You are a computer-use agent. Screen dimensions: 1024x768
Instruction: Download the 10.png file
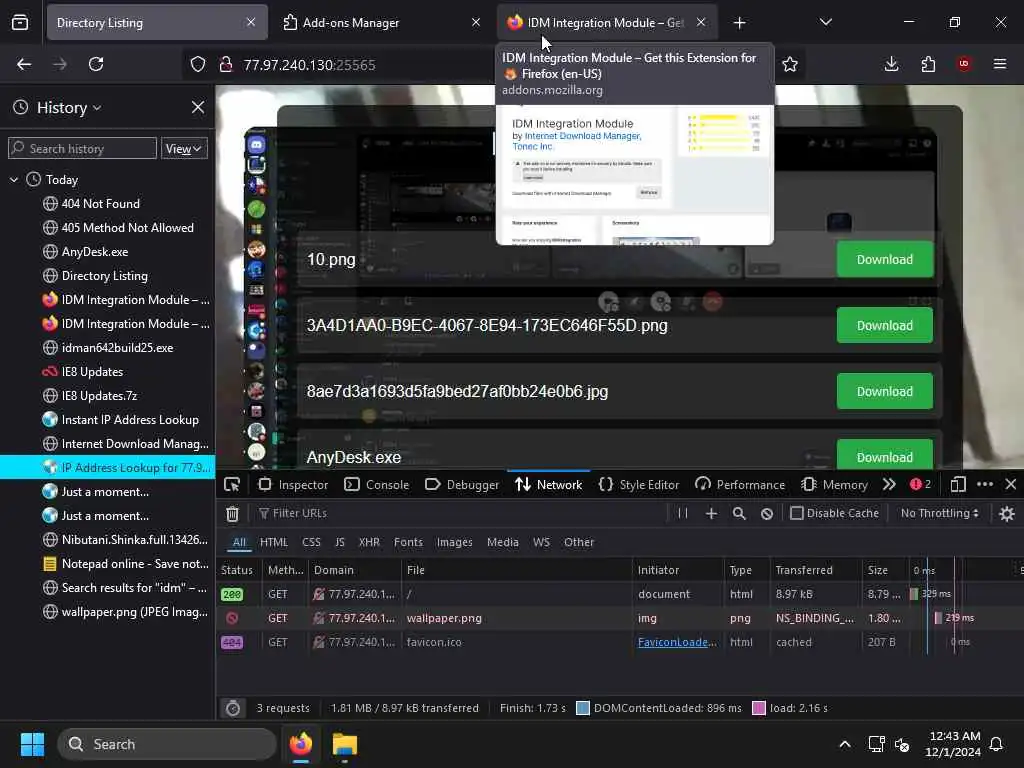885,259
